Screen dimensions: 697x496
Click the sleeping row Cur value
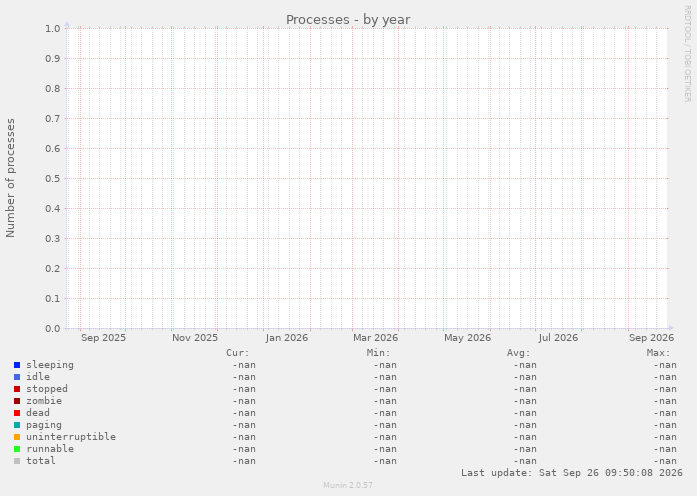[x=244, y=365]
